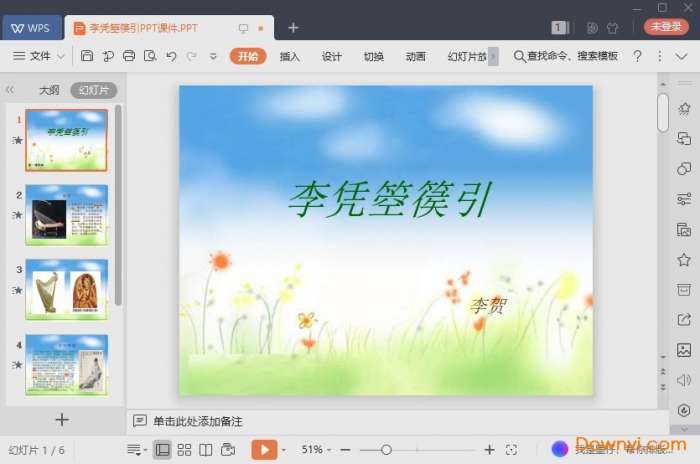
Task: Go to next slide with the double down arrow
Action: point(663,387)
